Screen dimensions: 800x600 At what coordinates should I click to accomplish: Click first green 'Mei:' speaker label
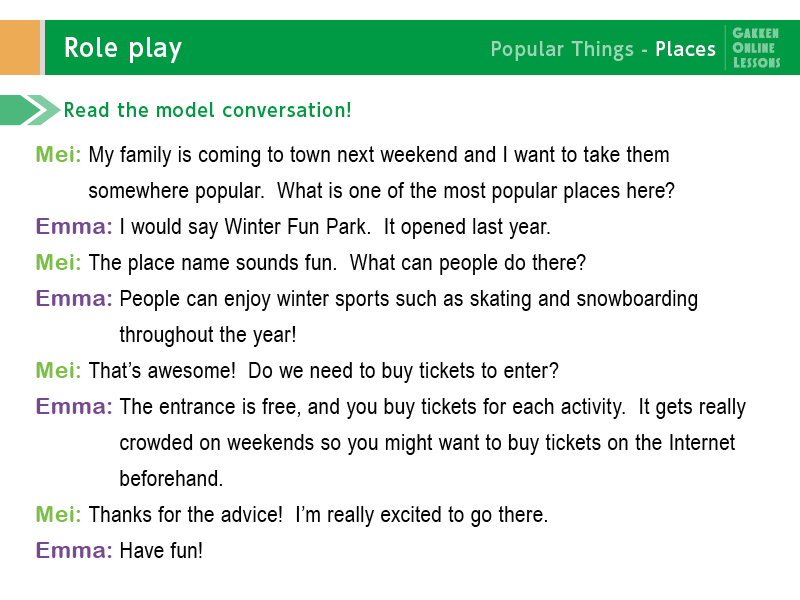[58, 154]
